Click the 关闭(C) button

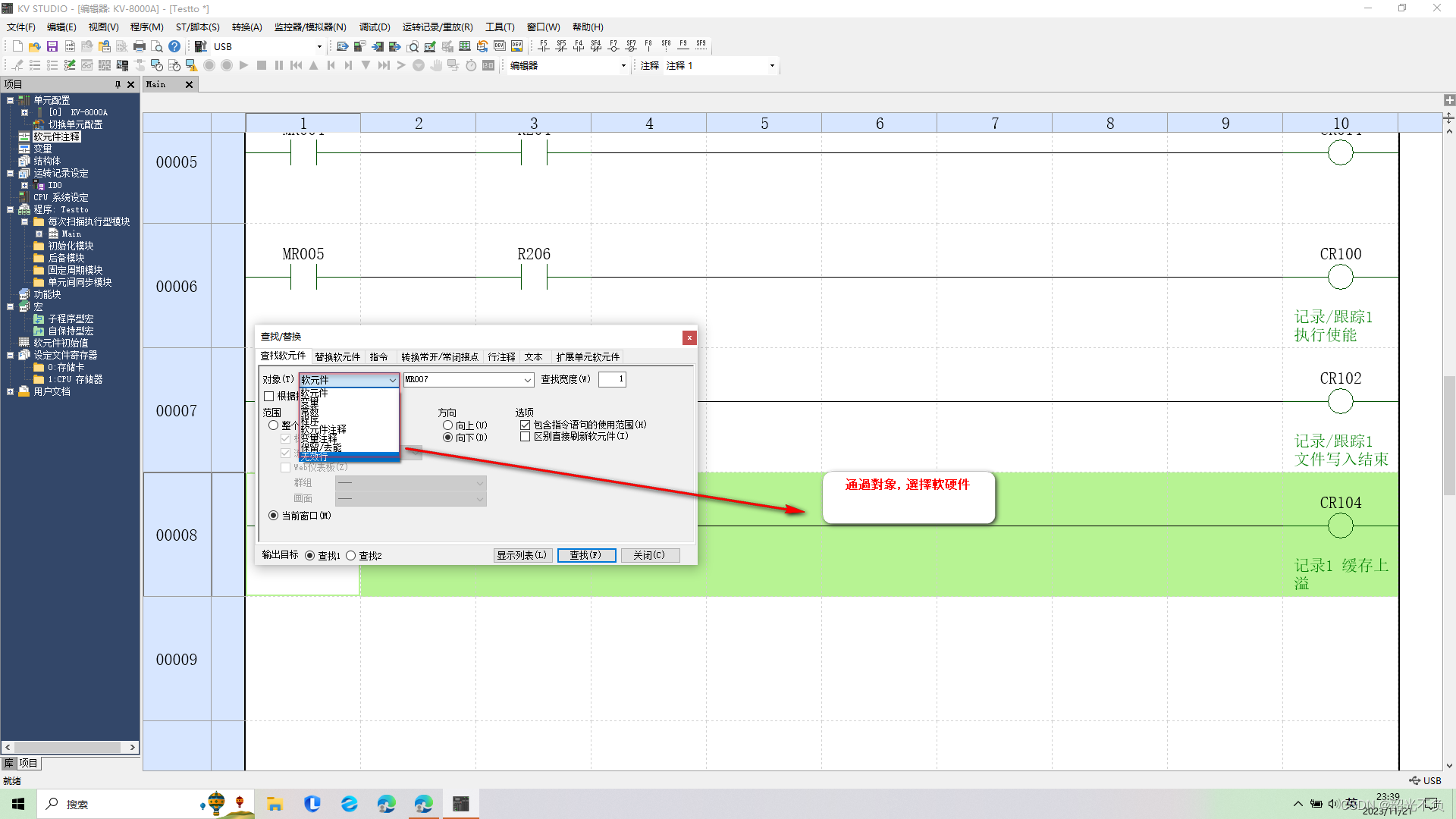point(650,555)
